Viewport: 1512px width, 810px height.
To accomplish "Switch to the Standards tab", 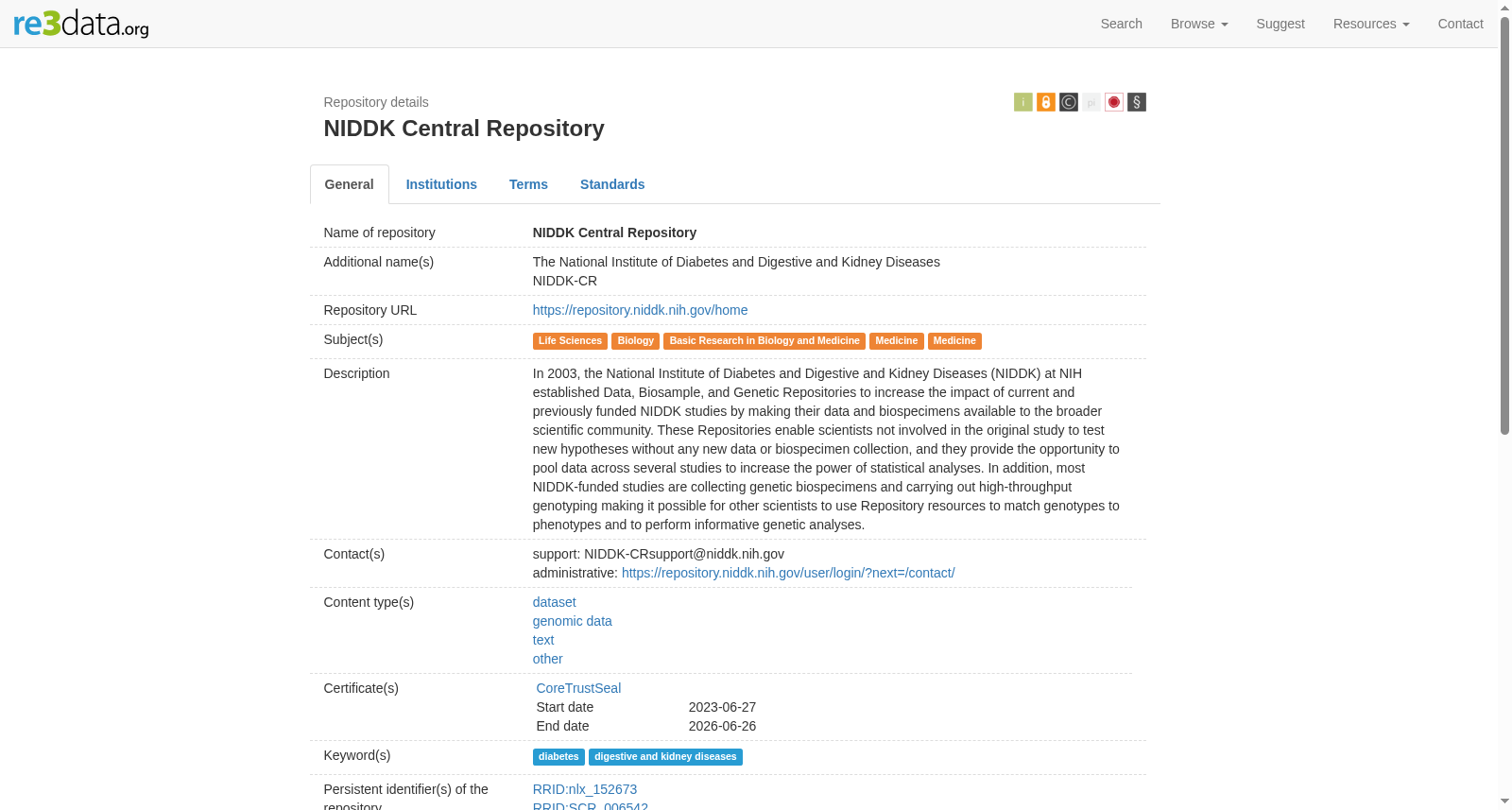I will (612, 184).
